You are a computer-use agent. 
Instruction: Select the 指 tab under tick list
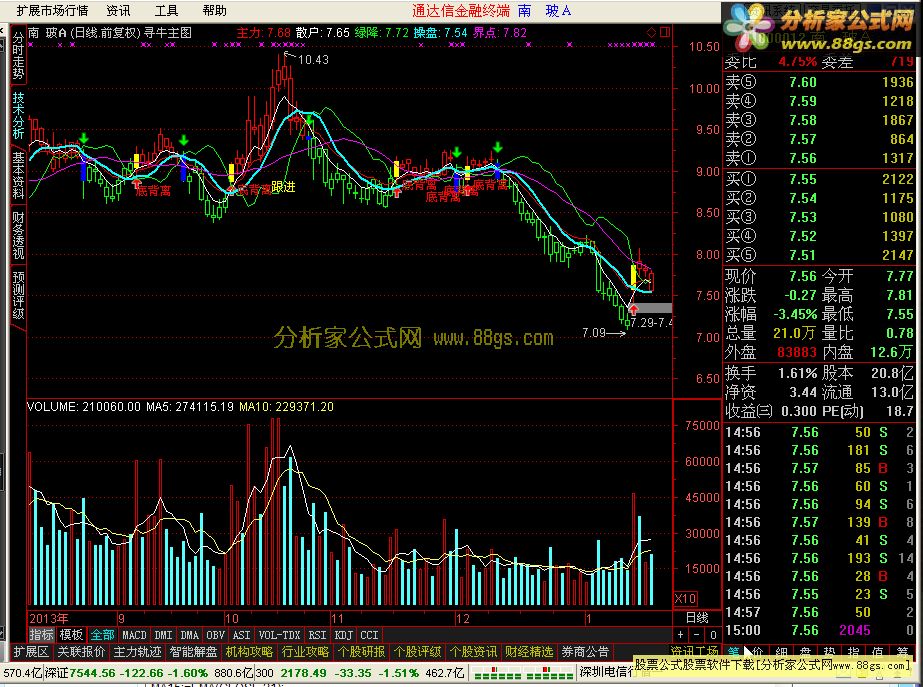[853, 652]
